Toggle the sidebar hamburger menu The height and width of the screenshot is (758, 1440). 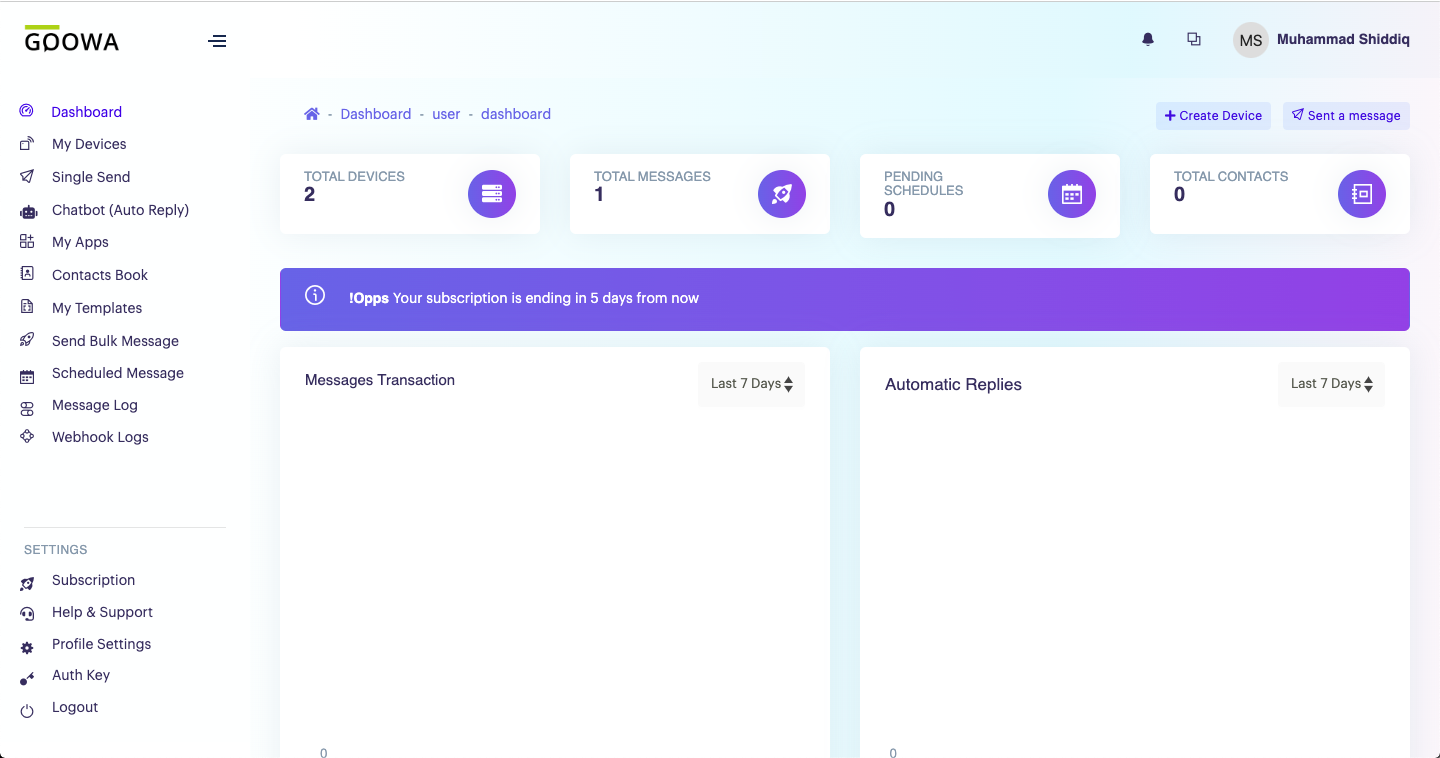coord(217,41)
